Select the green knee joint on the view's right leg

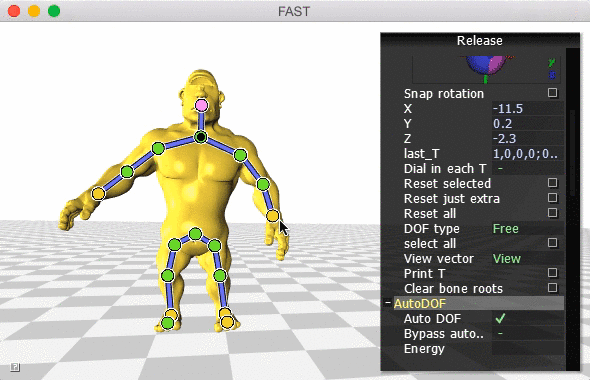[220, 275]
